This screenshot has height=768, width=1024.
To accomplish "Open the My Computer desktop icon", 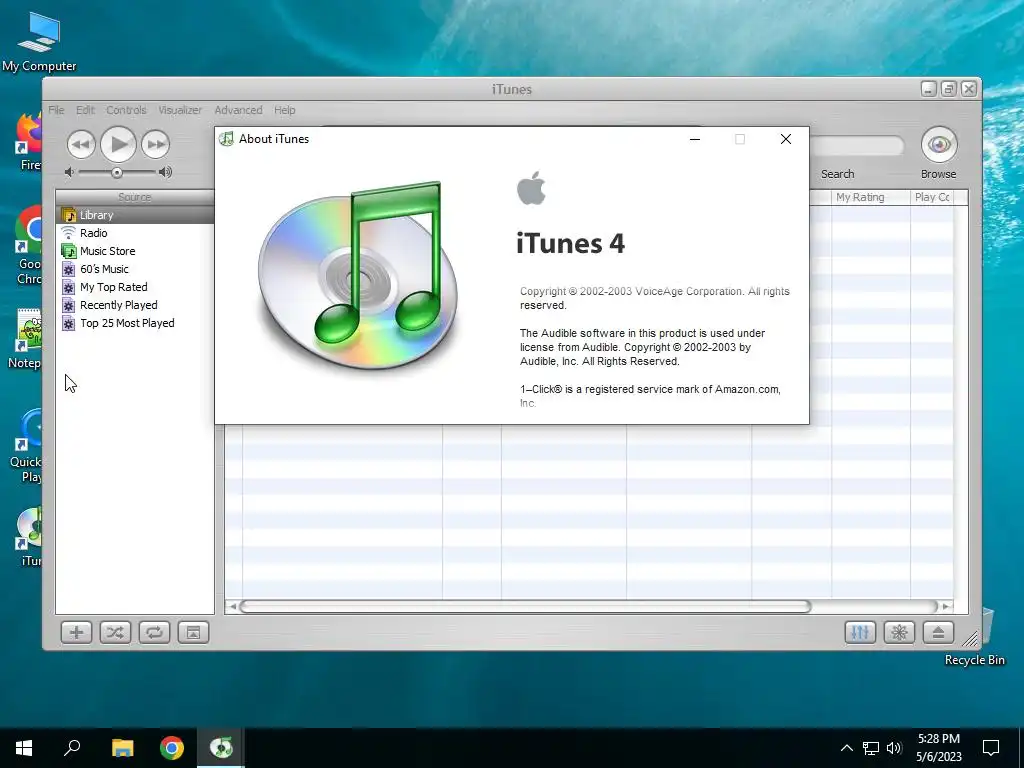I will [x=39, y=42].
